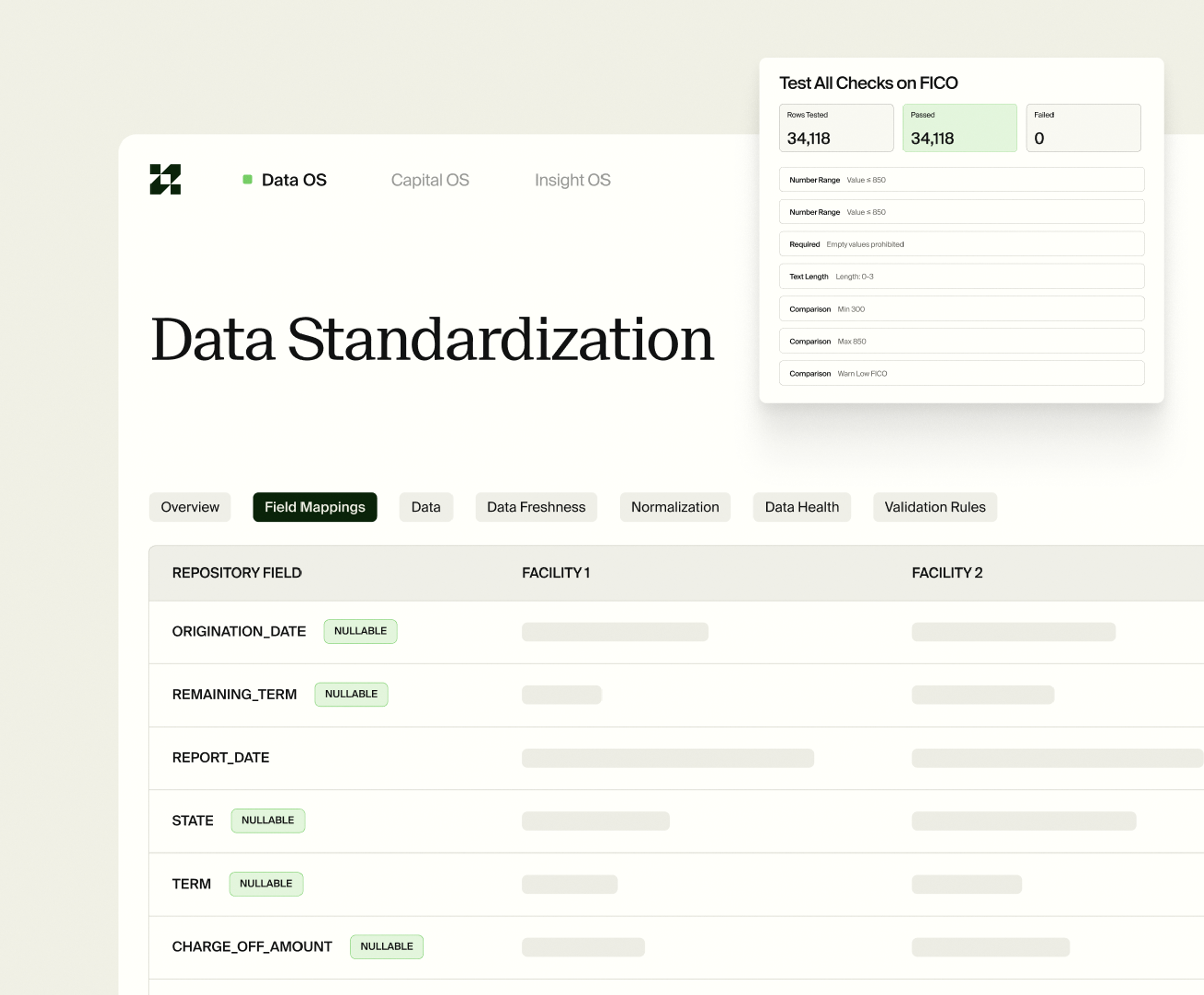
Task: Click the FACILITY 2 column header
Action: click(x=947, y=573)
